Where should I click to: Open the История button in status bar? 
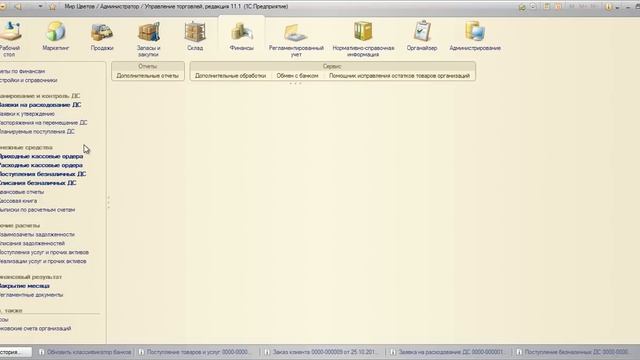pos(15,352)
